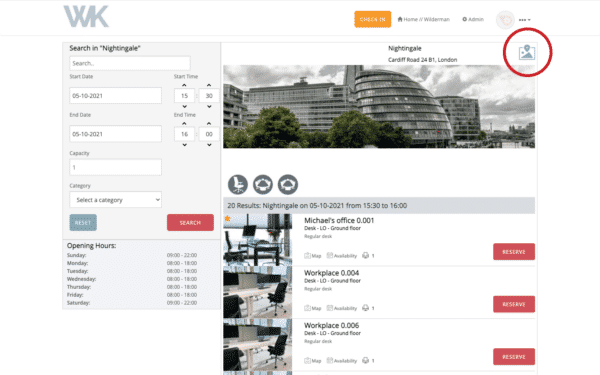
Task: Expand the Select a category dropdown
Action: pyautogui.click(x=115, y=200)
